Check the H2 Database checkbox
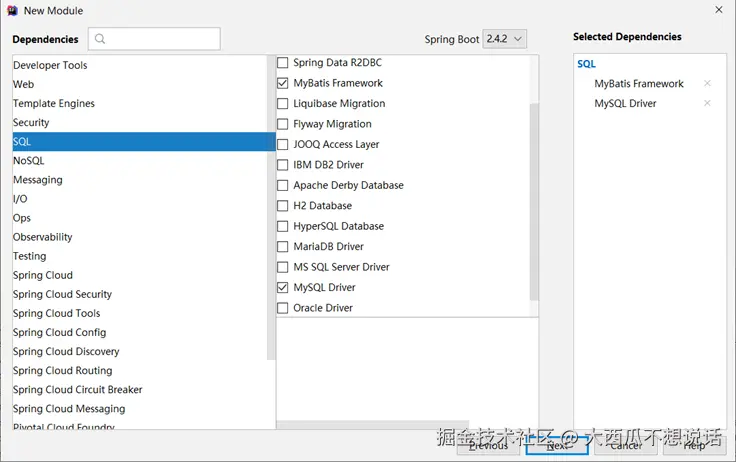Image resolution: width=736 pixels, height=462 pixels. point(283,206)
